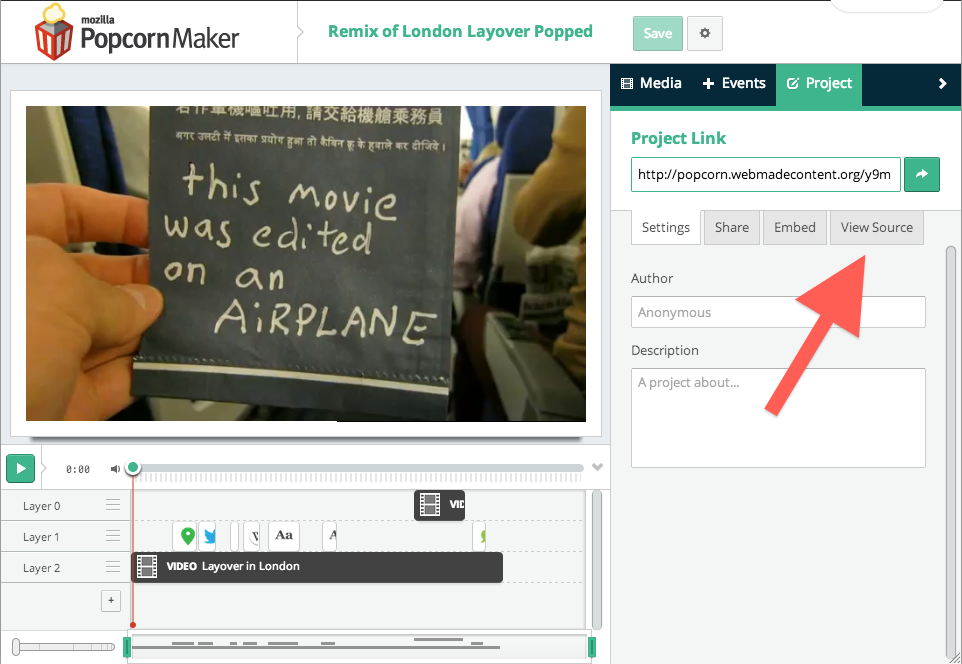Screen dimensions: 962x664
Task: Open Layer 2 handle menu
Action: point(113,568)
